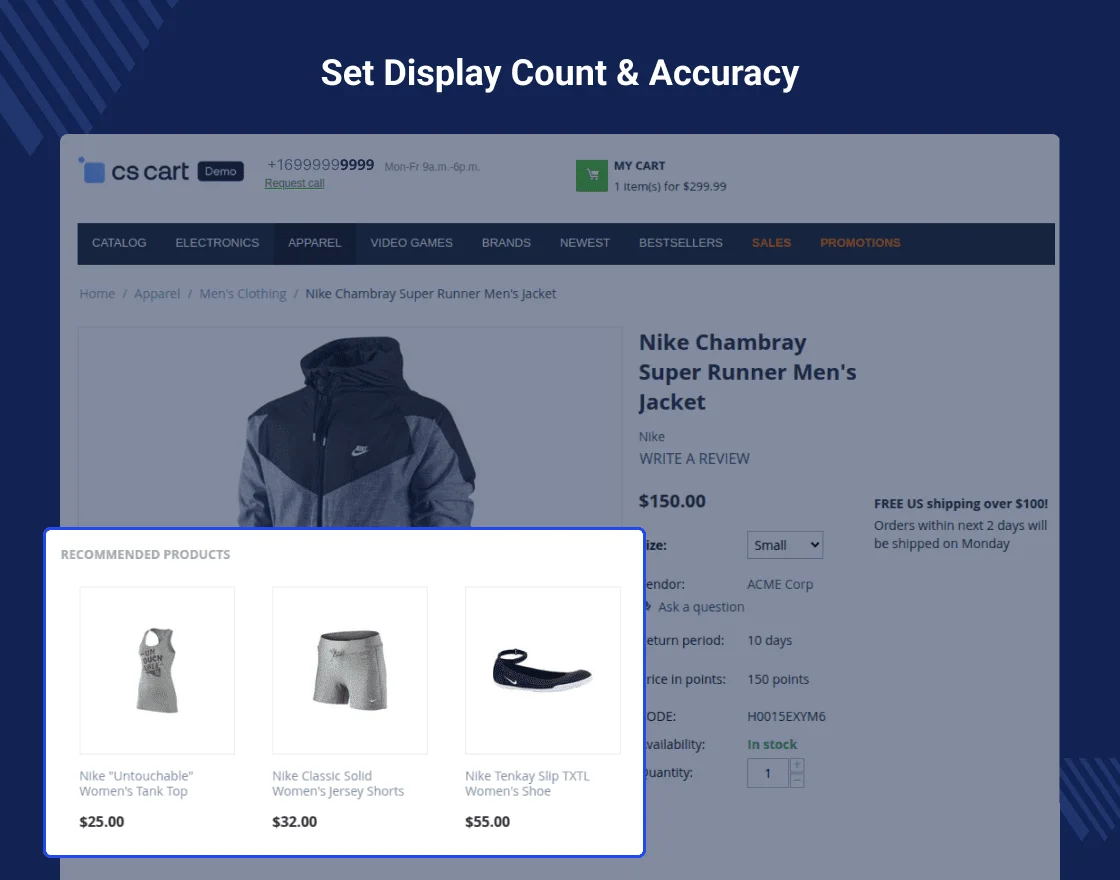Screen dimensions: 1120x880
Task: Go to the Sales menu item
Action: tap(771, 243)
